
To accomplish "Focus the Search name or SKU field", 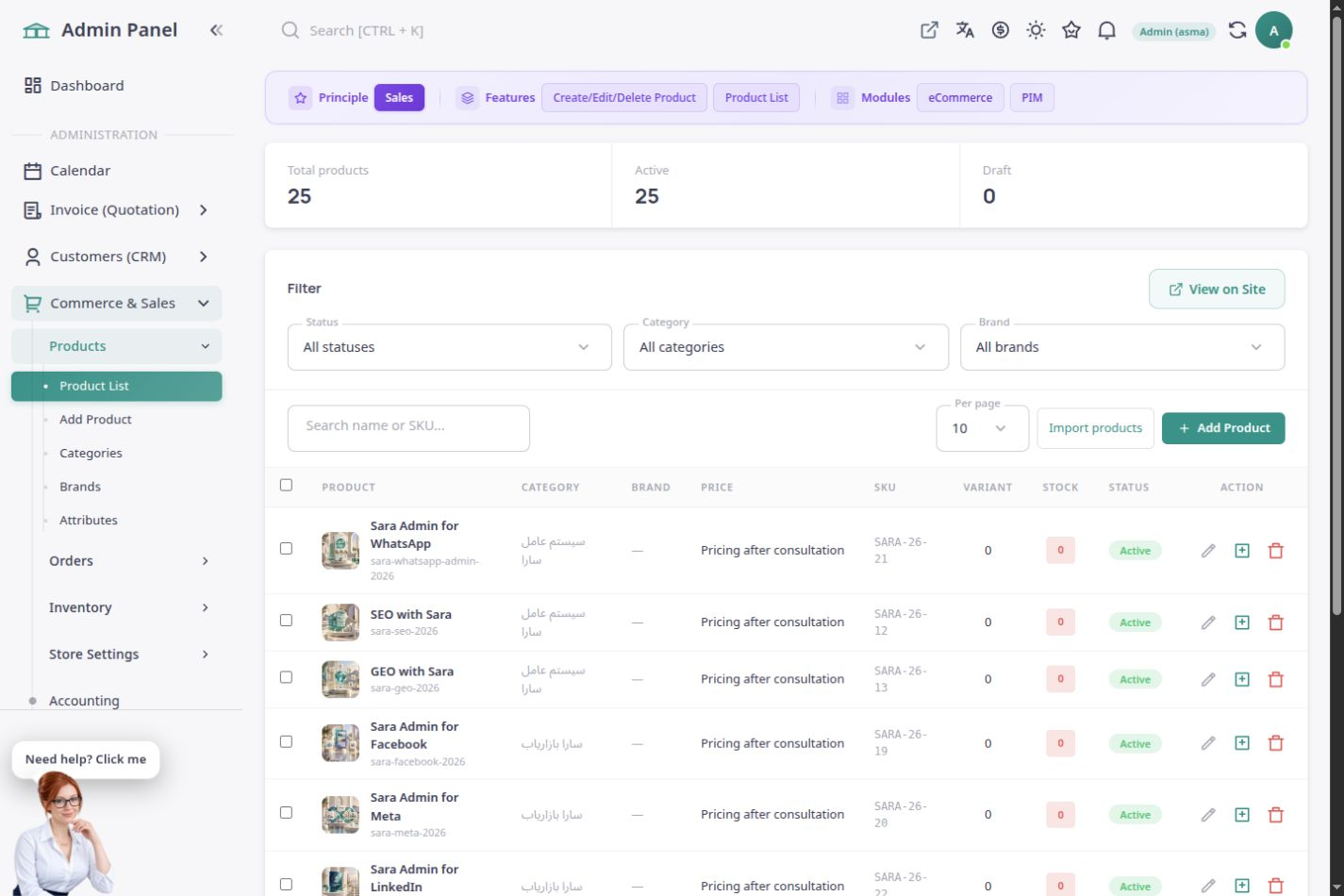I will (408, 428).
